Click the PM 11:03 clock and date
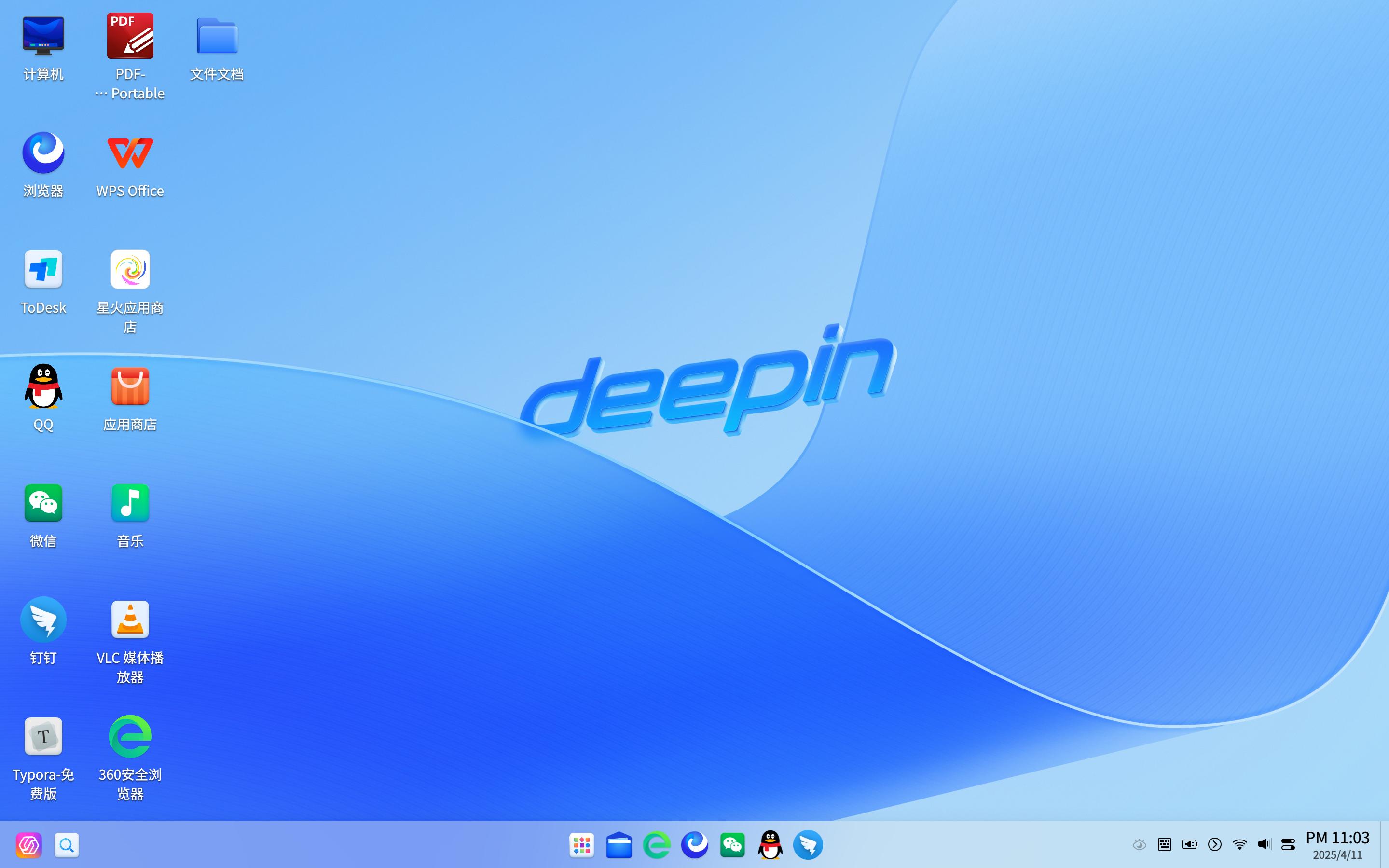1389x868 pixels. [1338, 845]
